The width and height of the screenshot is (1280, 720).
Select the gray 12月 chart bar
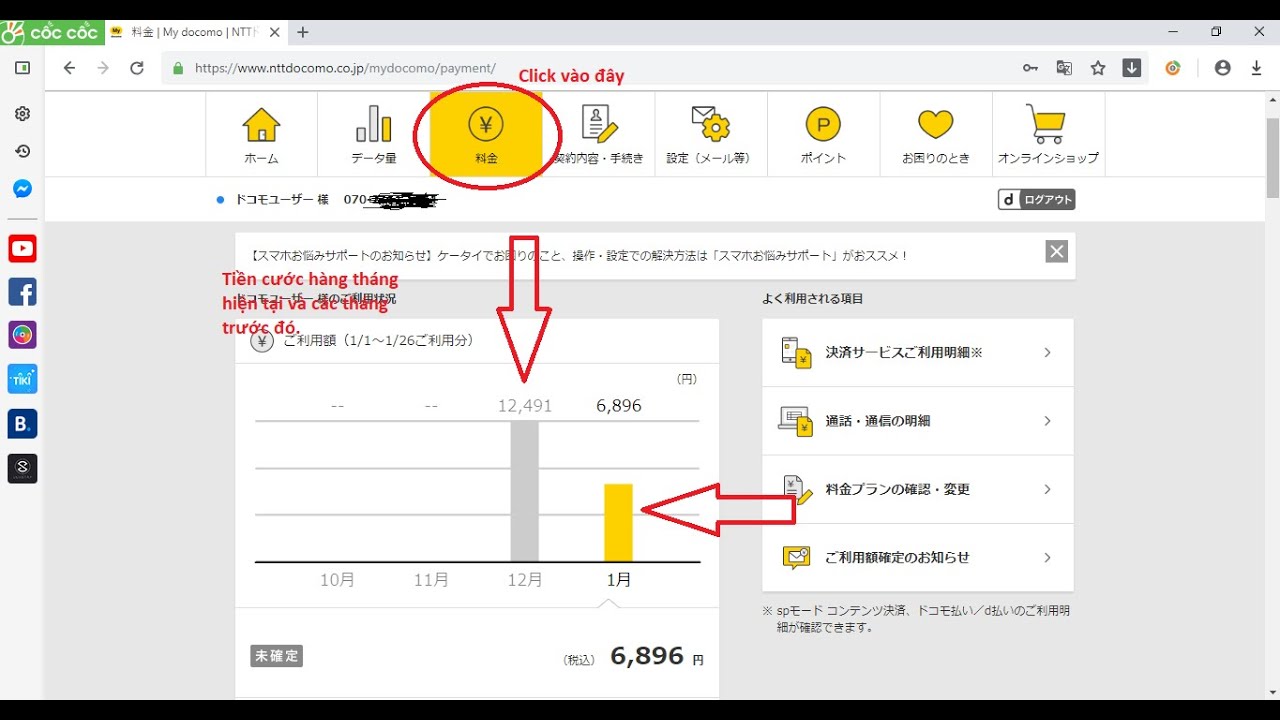click(x=525, y=491)
